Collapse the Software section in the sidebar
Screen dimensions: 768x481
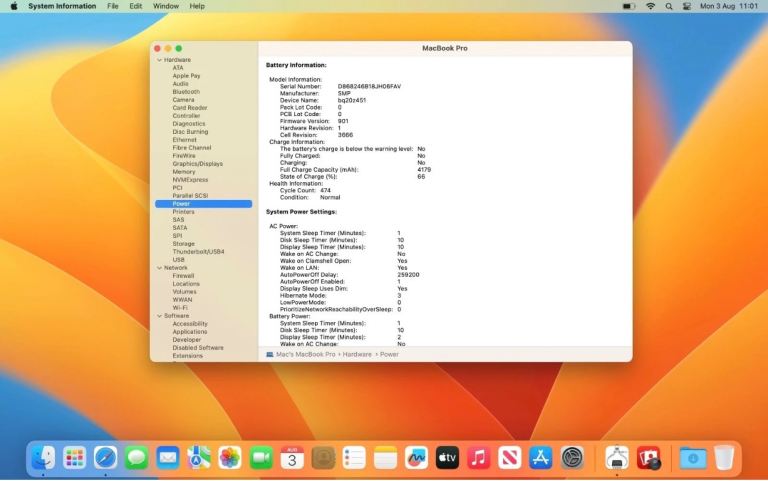point(159,316)
